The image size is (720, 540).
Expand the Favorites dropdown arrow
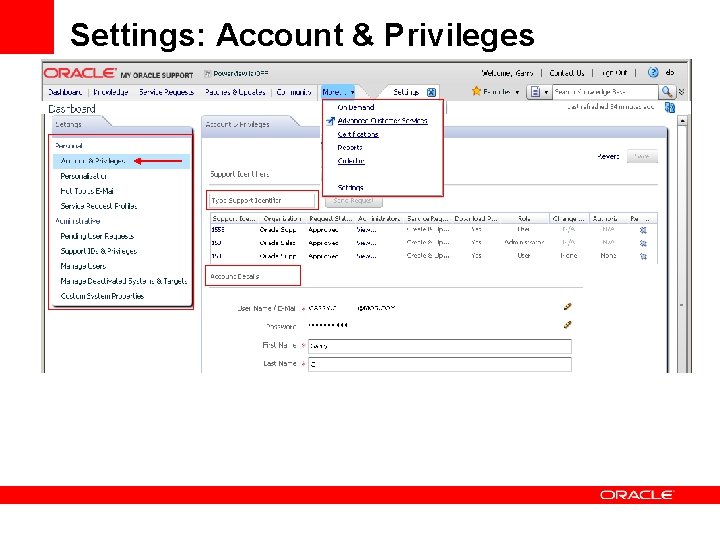(517, 92)
